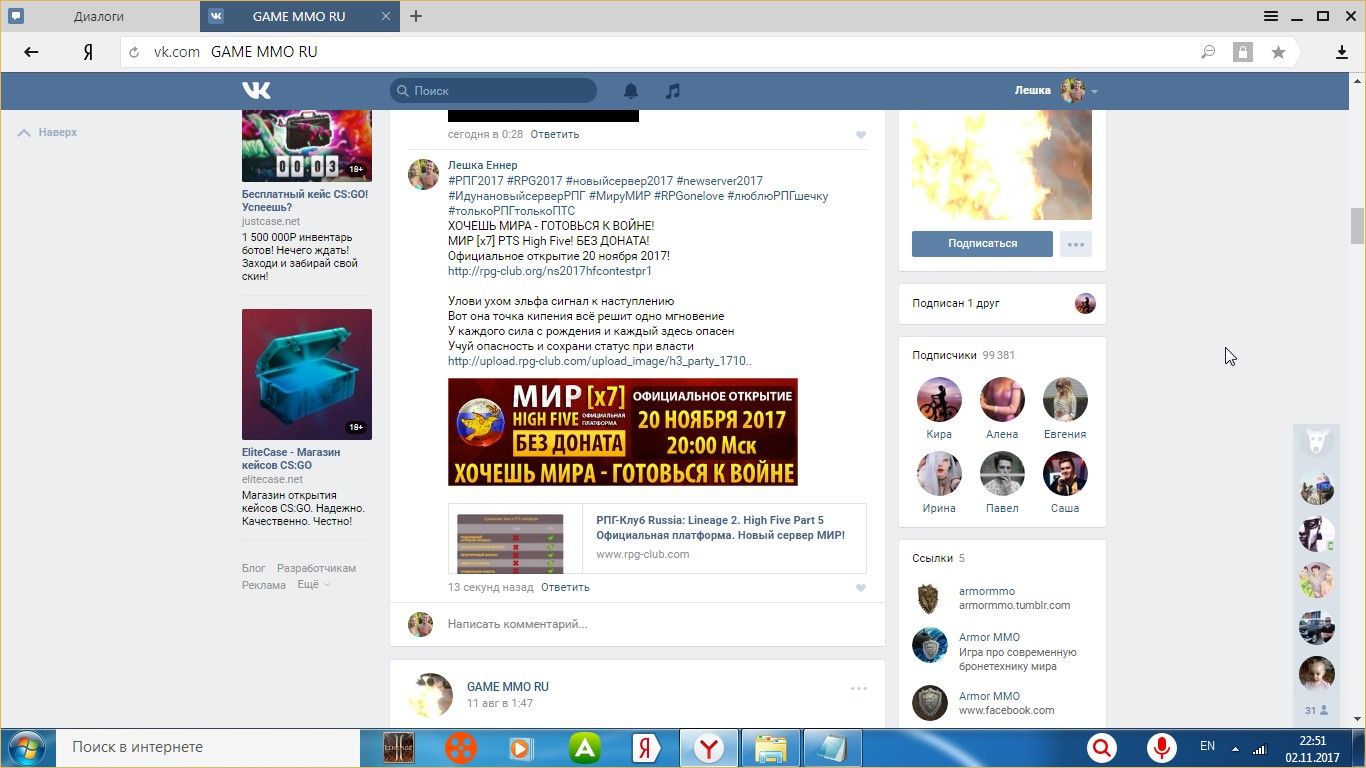The image size is (1366, 768).
Task: Reply to the 13 секунд назад comment
Action: (x=565, y=587)
